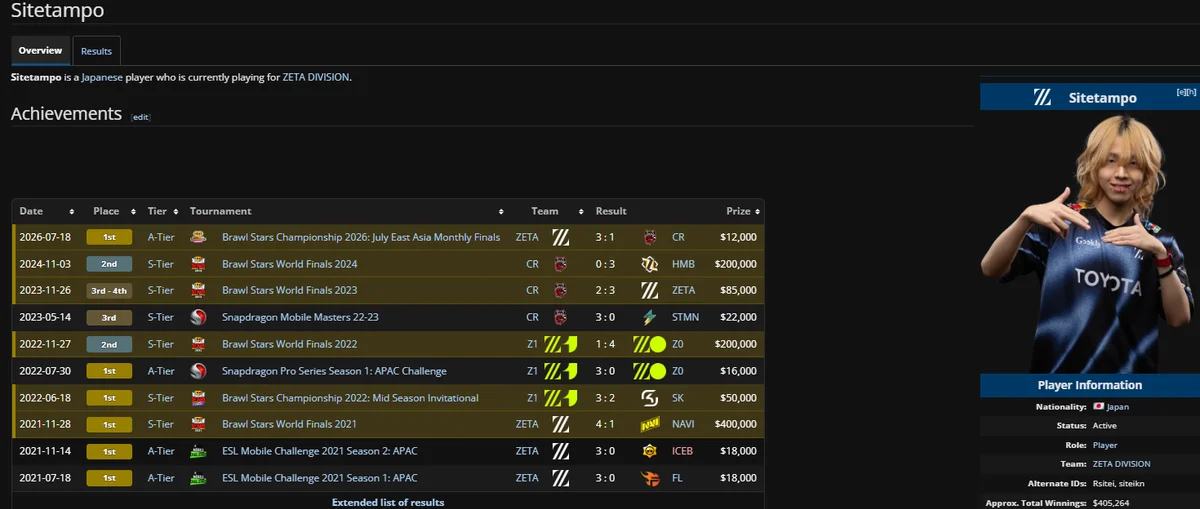Click the Snapdragon Pro Series Season 1 tournament icon
Viewport: 1200px width, 509px height.
click(x=198, y=371)
